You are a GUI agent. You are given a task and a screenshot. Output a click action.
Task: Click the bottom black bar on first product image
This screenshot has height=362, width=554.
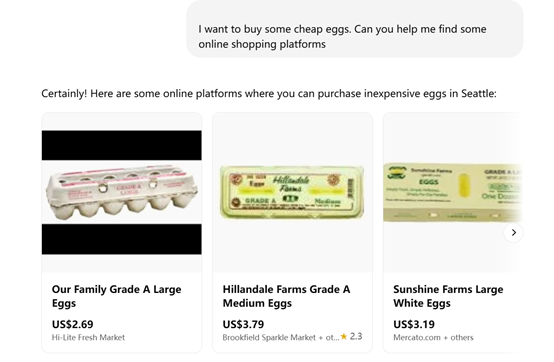click(122, 239)
